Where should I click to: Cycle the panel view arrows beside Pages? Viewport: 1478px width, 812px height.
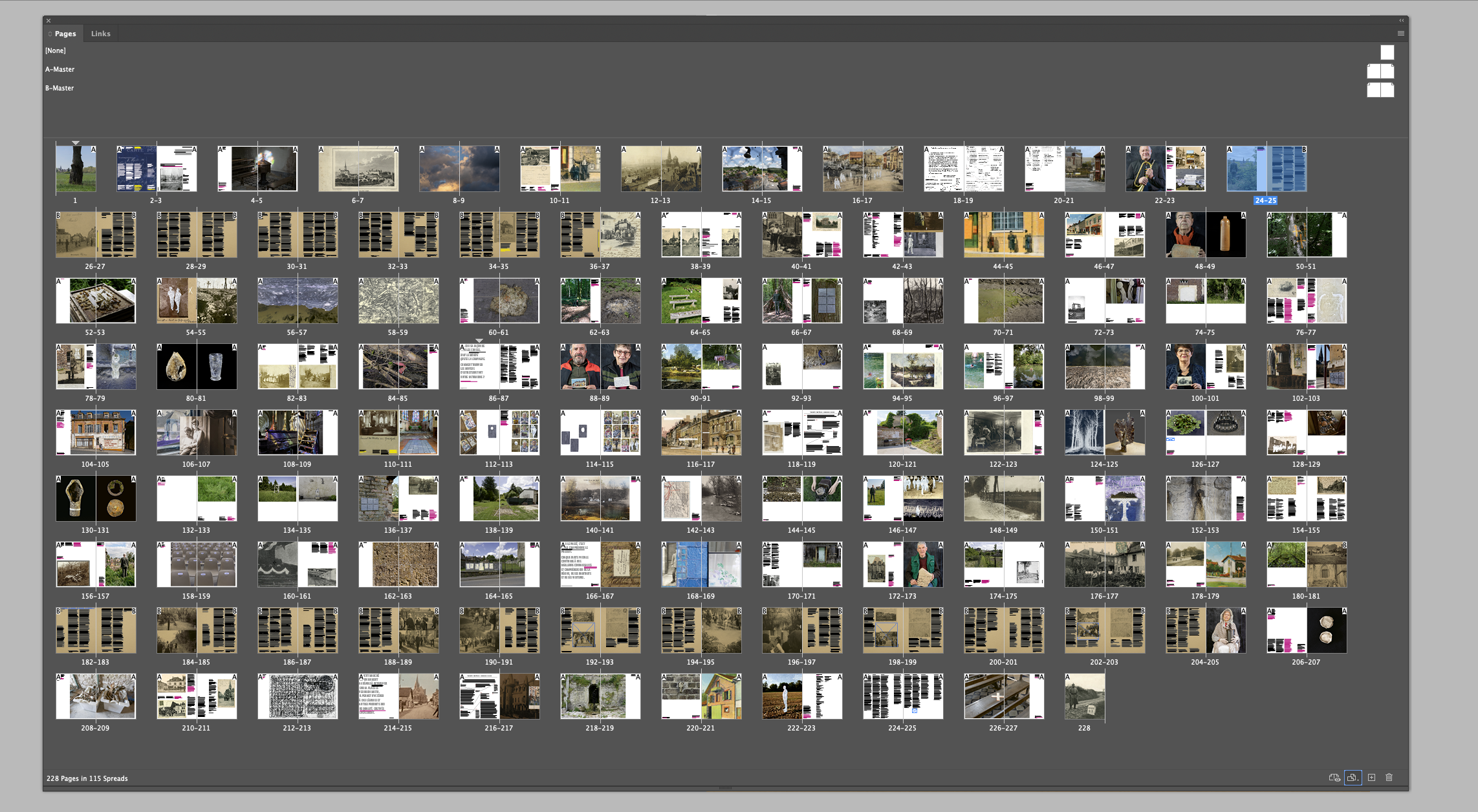point(50,34)
